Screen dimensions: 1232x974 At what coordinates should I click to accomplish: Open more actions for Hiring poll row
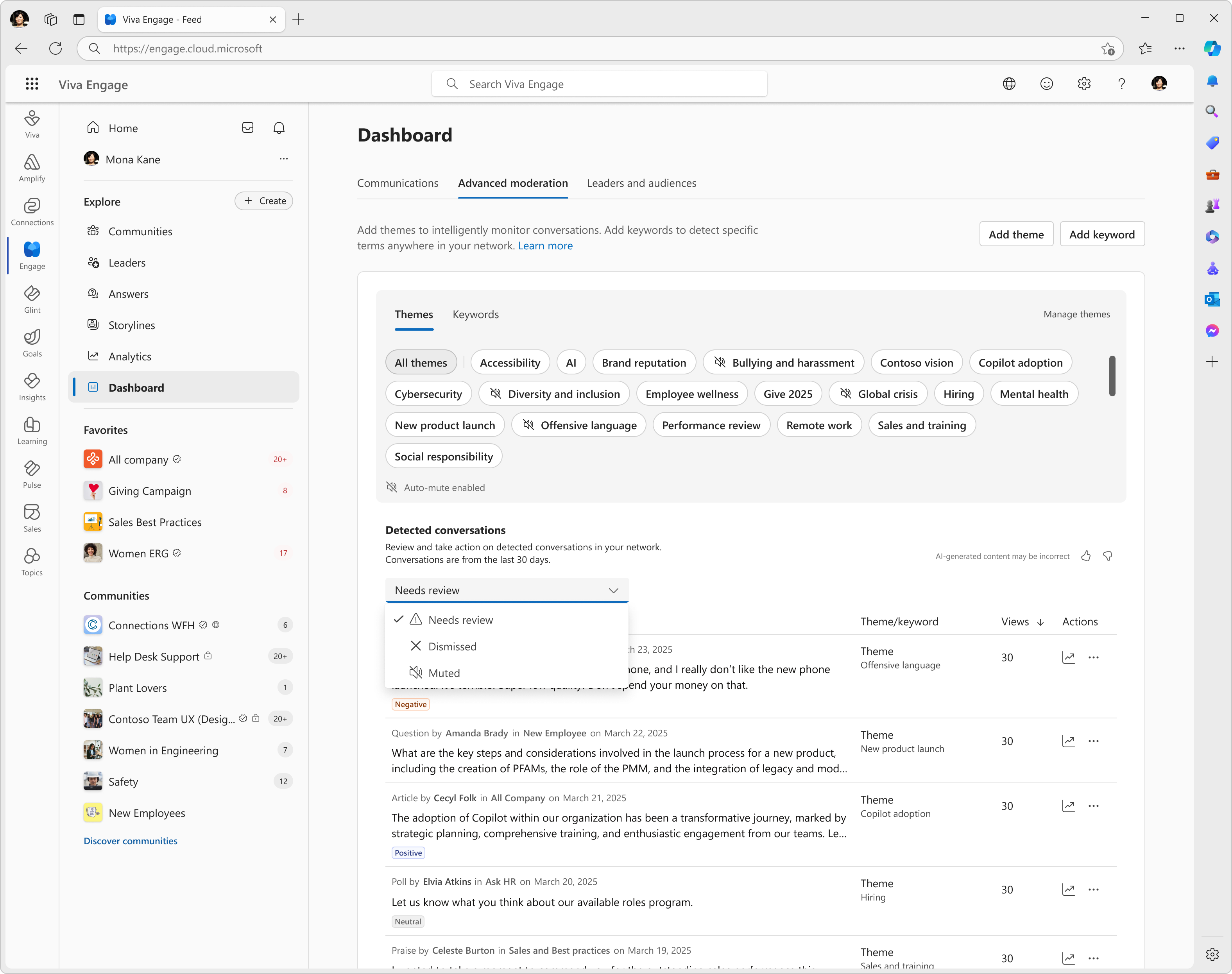tap(1093, 890)
